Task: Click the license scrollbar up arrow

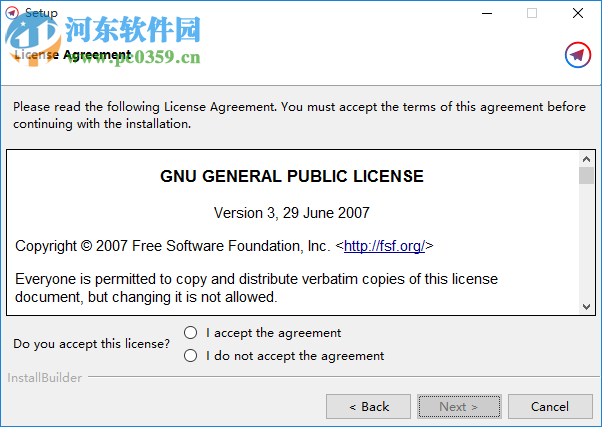Action: [x=586, y=159]
